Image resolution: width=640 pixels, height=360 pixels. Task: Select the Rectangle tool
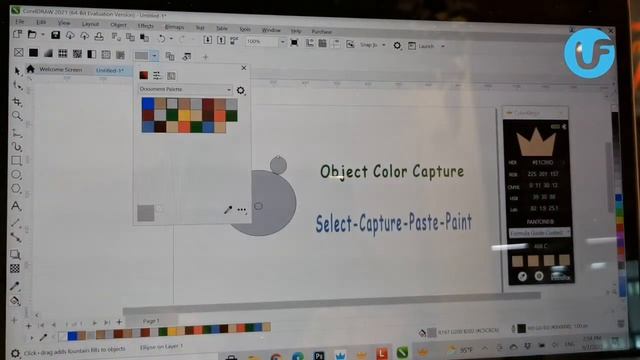click(x=16, y=160)
